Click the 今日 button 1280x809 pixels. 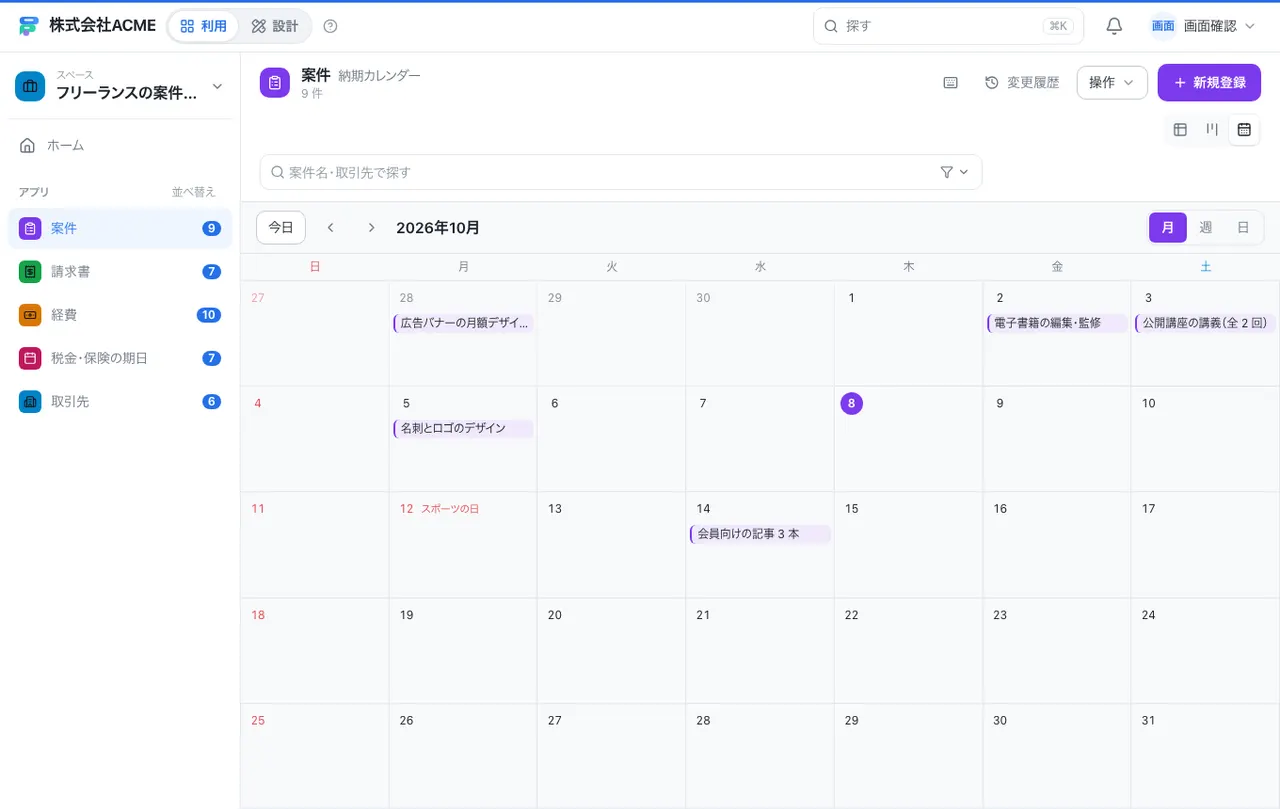point(281,228)
